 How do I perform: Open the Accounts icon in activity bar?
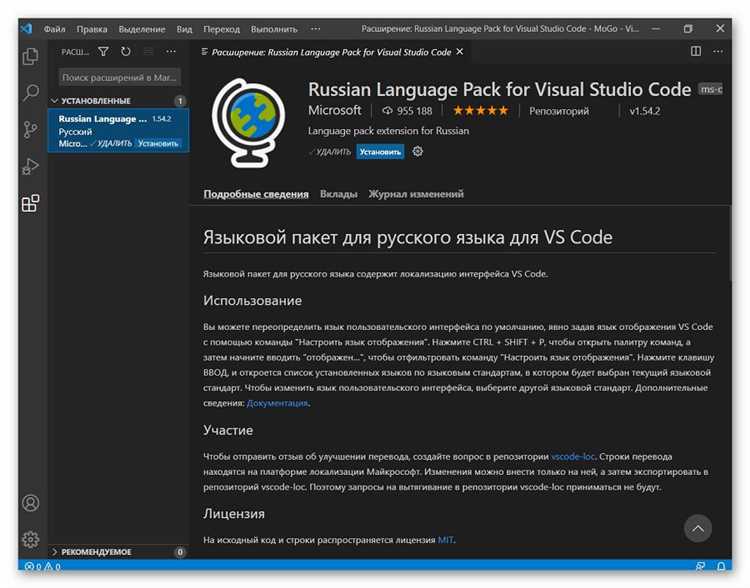(x=31, y=503)
